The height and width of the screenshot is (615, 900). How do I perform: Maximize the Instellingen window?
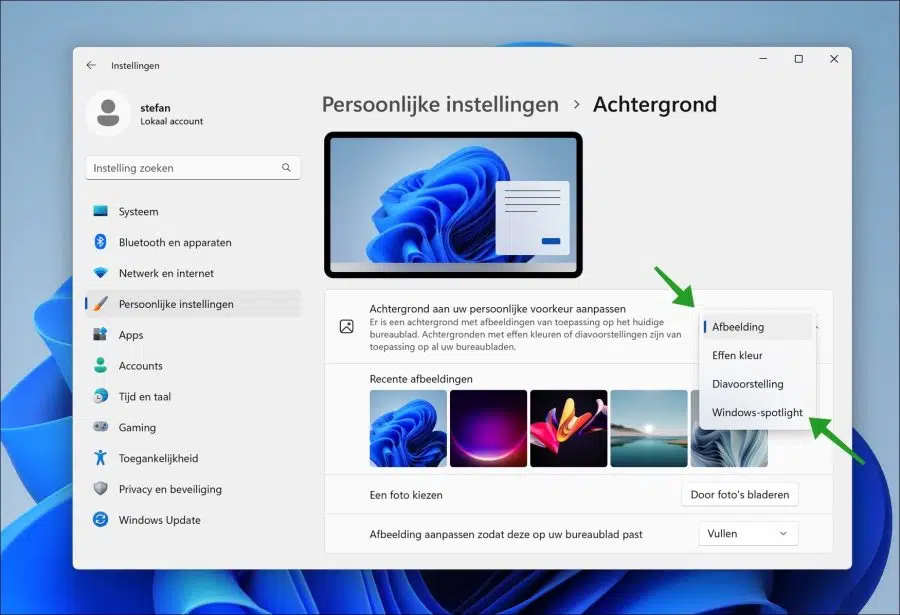pyautogui.click(x=798, y=59)
